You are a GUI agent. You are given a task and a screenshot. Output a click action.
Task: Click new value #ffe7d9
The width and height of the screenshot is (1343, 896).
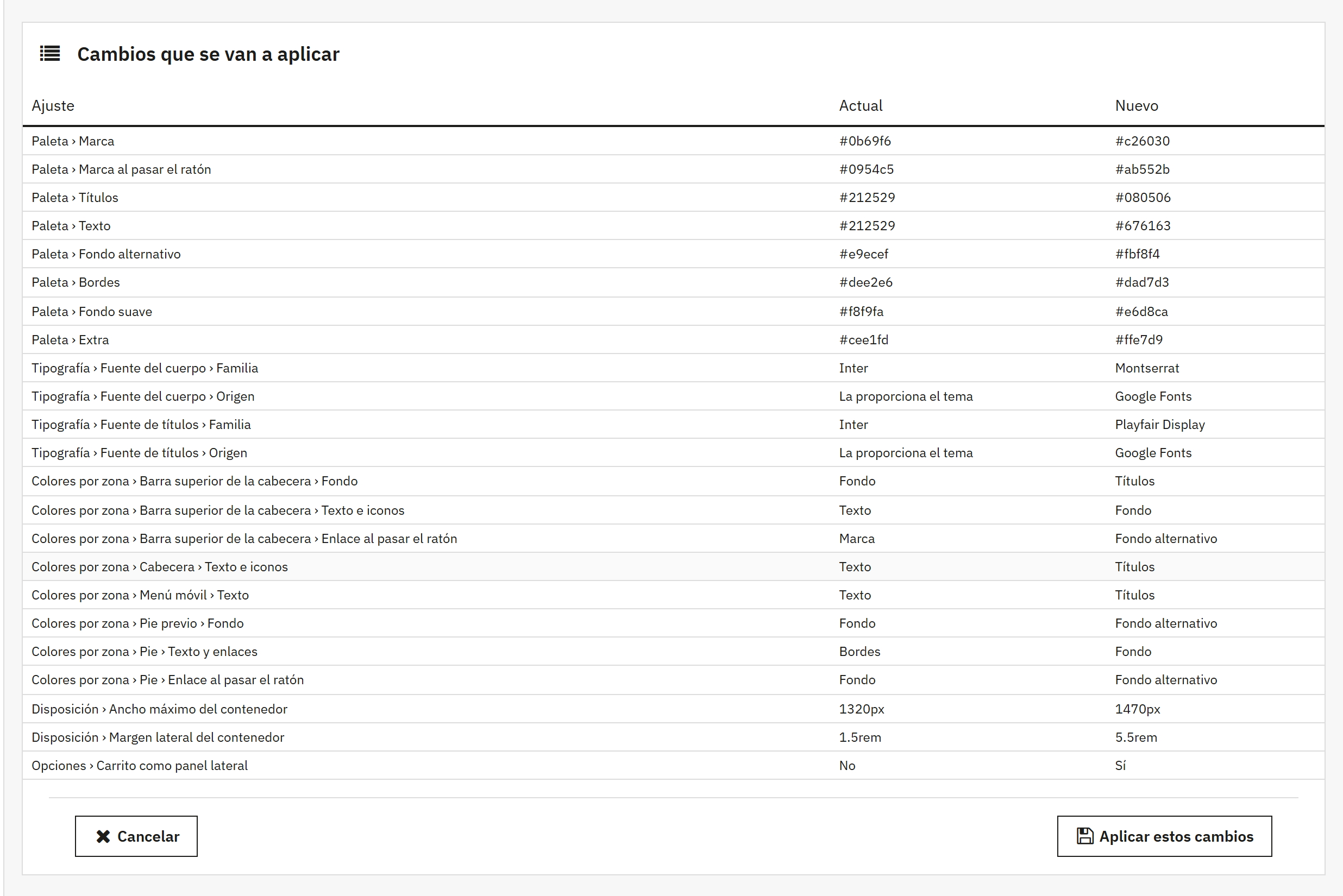(1138, 340)
